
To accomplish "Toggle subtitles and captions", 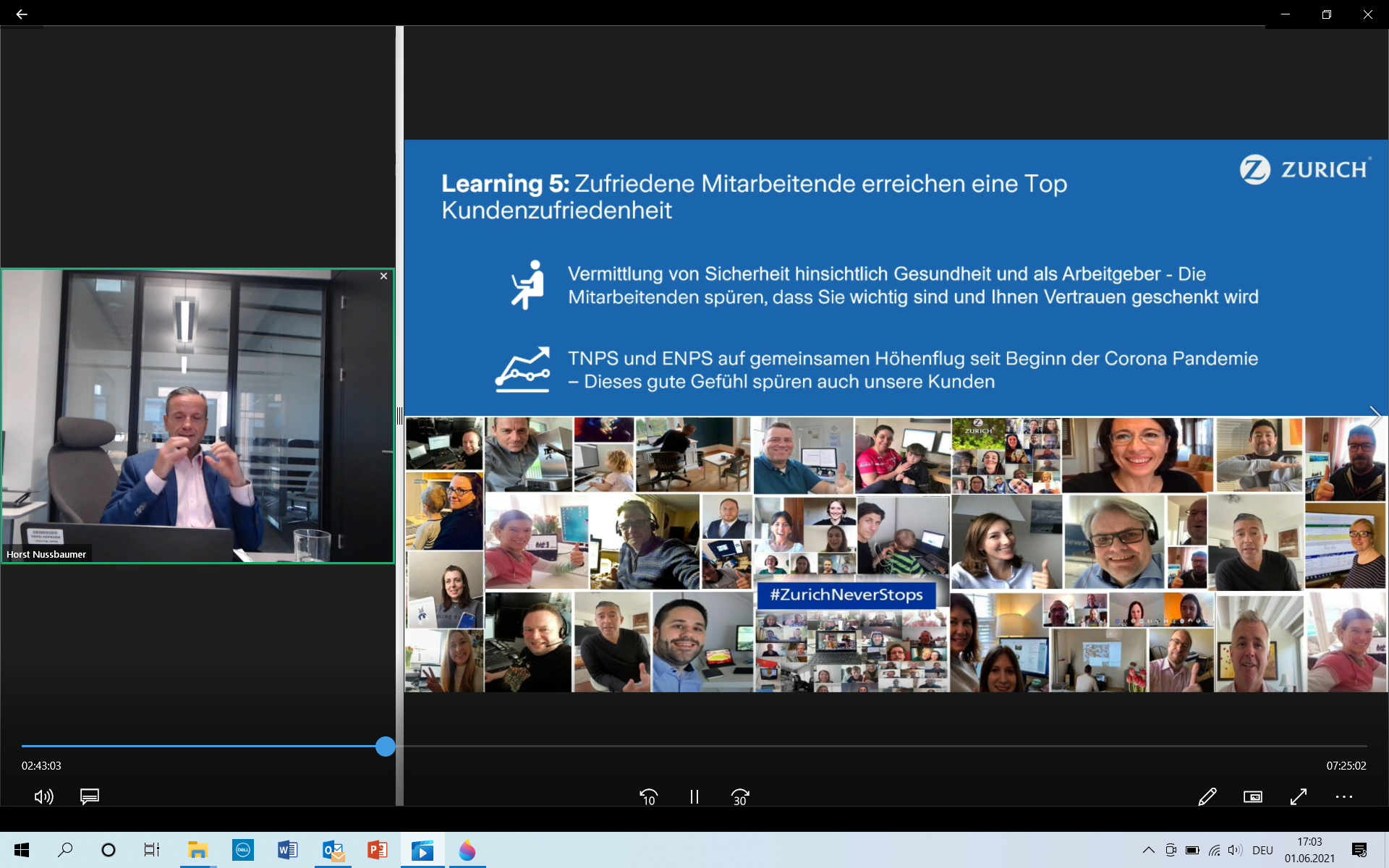I will [x=90, y=796].
